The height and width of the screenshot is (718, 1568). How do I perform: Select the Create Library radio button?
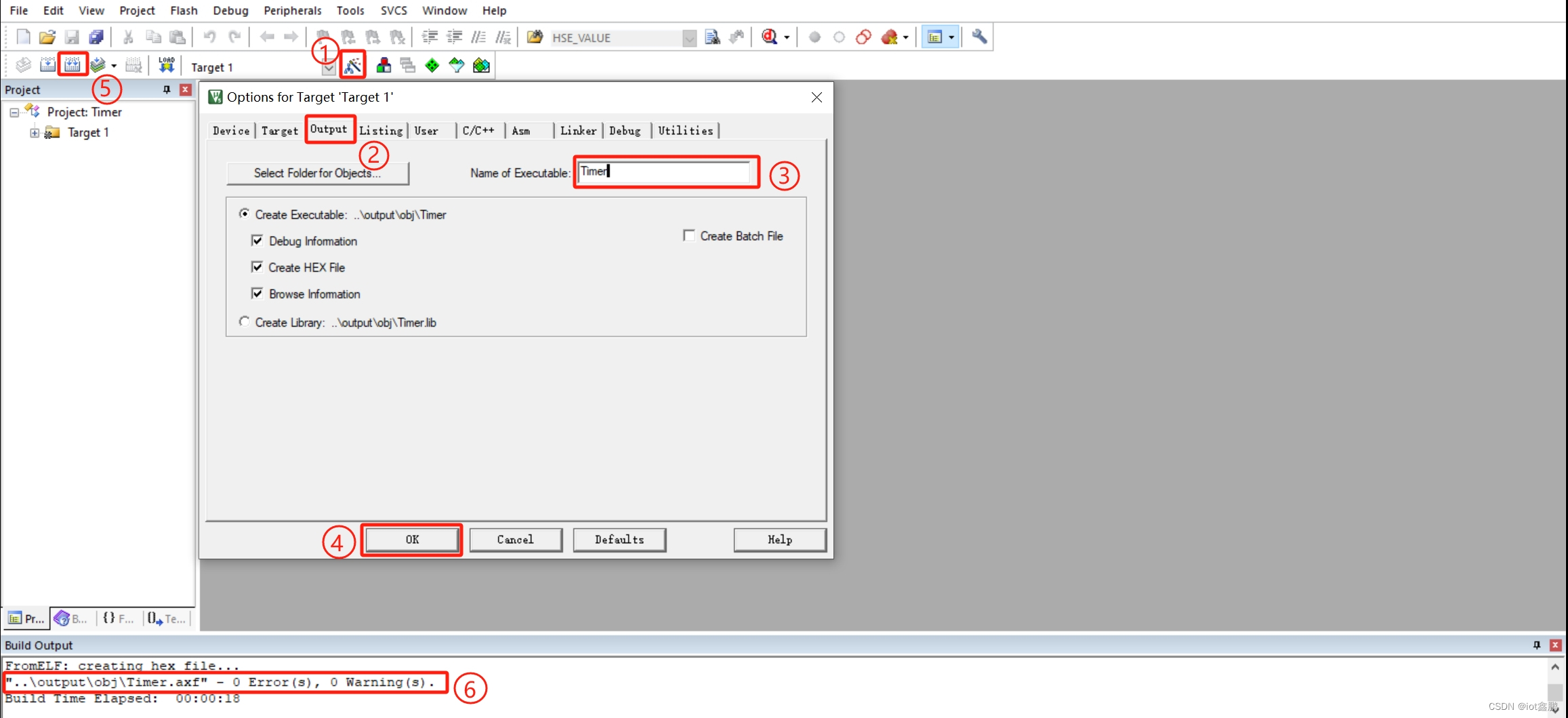click(244, 322)
